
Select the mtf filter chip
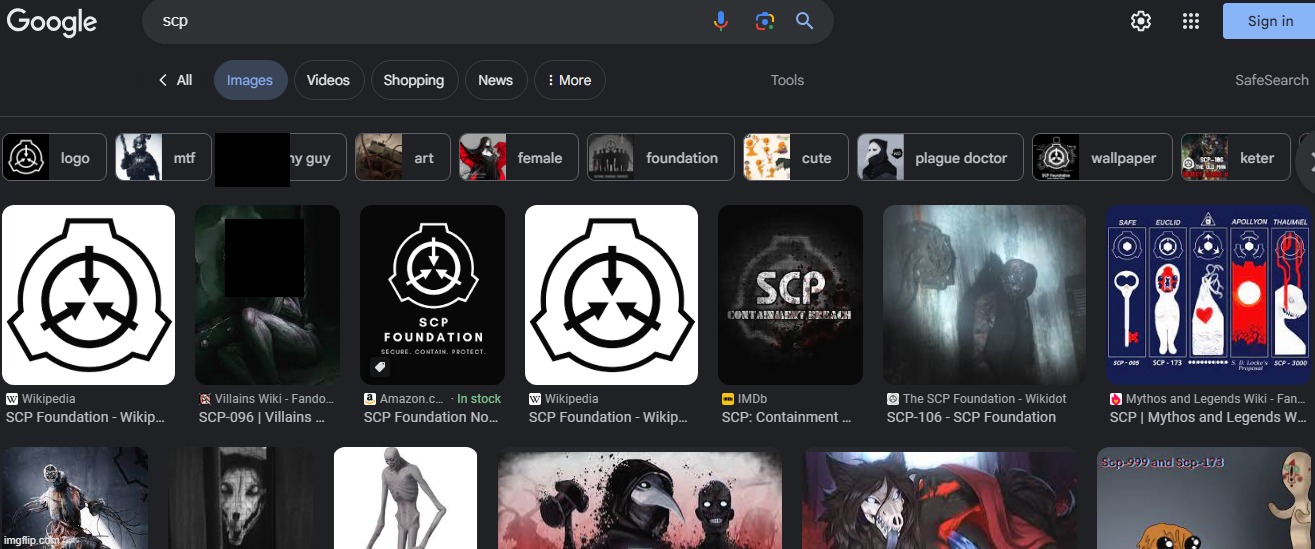161,157
